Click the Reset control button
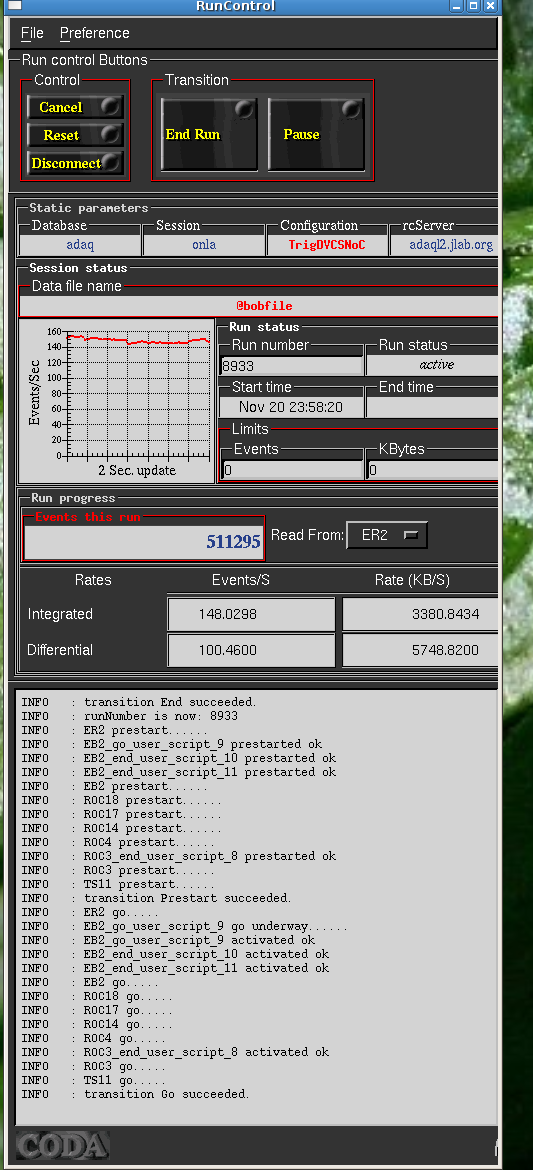This screenshot has height=1171, width=533. [x=75, y=135]
